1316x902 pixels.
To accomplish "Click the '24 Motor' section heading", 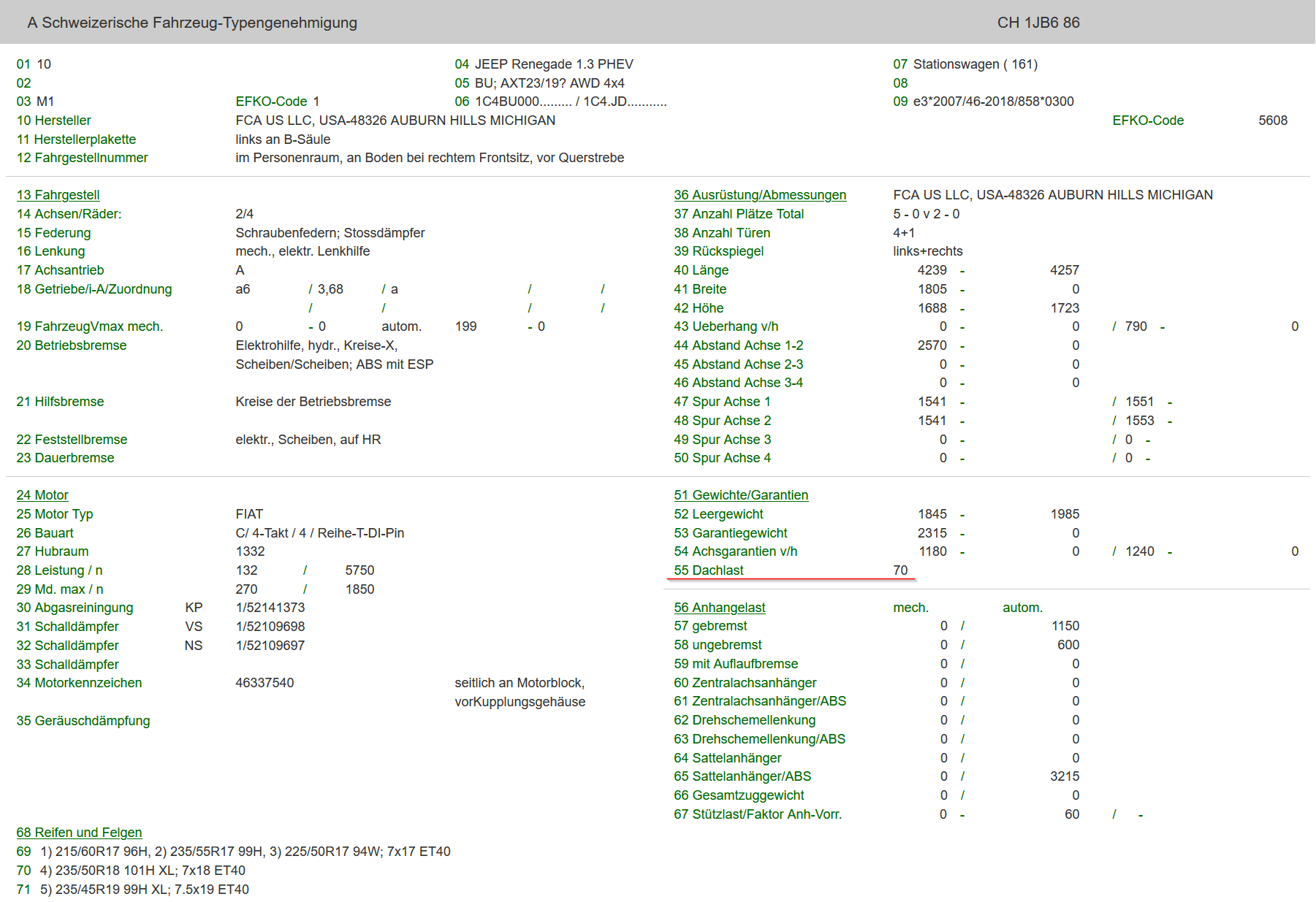I will point(42,495).
